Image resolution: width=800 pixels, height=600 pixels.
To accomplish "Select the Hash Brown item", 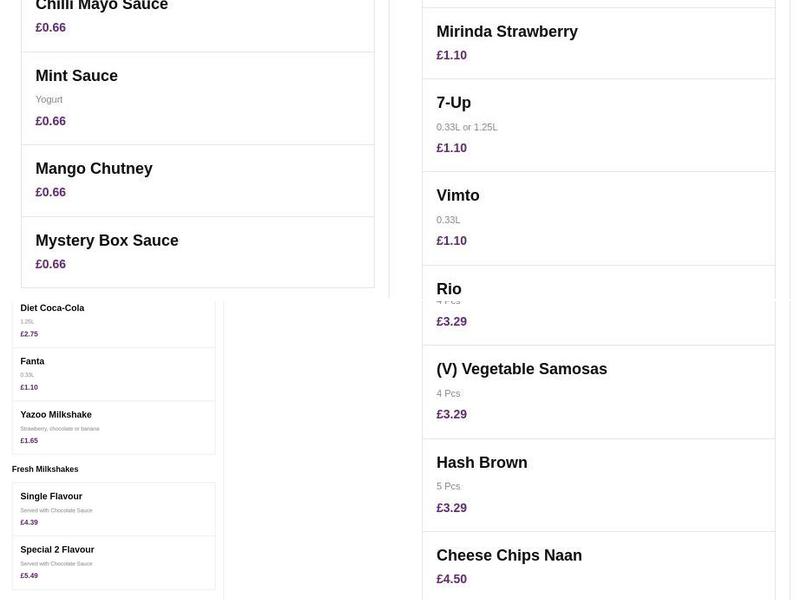I will tap(481, 462).
